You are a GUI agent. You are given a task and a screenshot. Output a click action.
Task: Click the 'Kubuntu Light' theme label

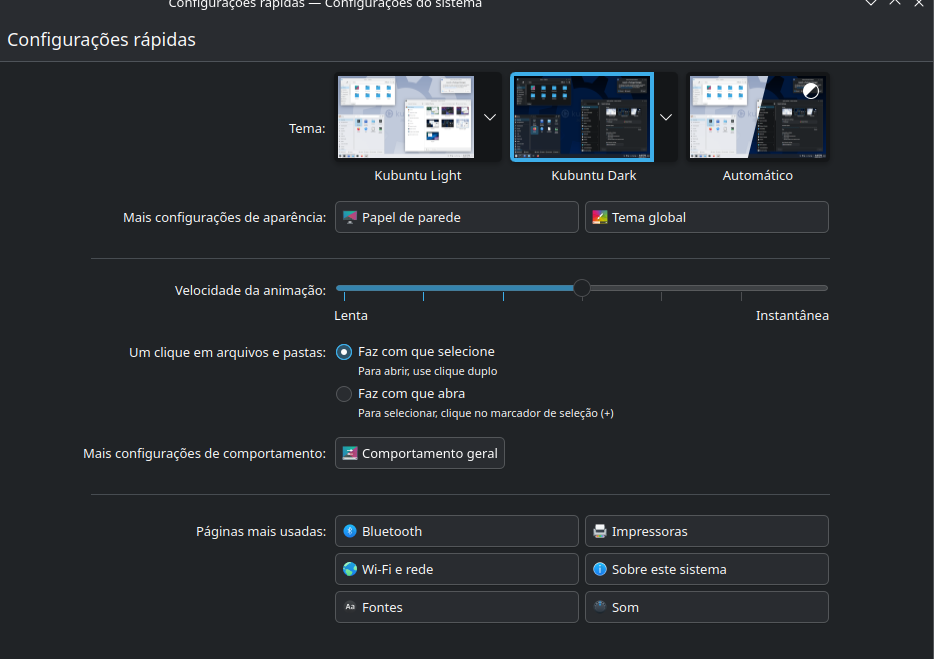click(418, 175)
